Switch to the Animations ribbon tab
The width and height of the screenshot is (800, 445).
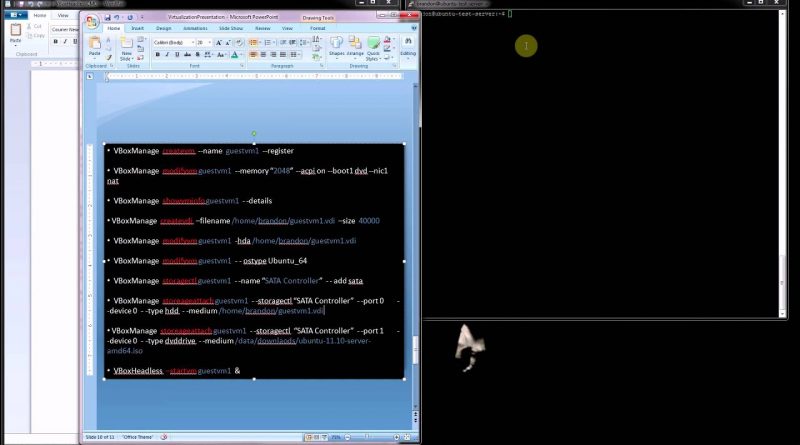(195, 29)
